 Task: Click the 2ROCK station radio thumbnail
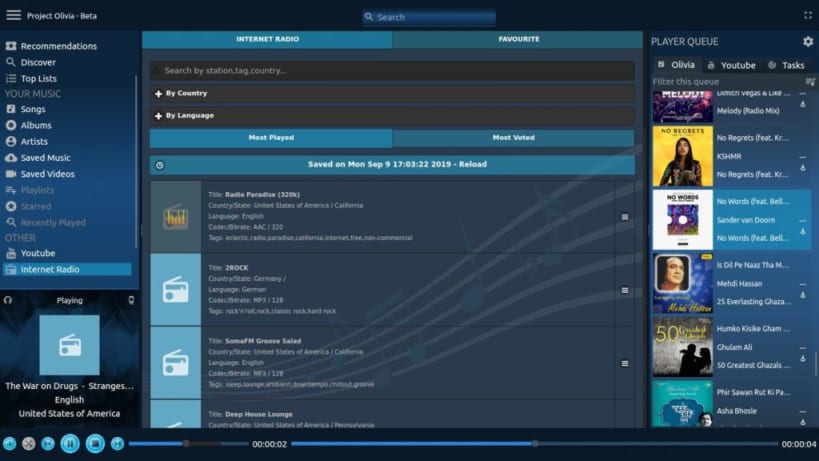[176, 290]
